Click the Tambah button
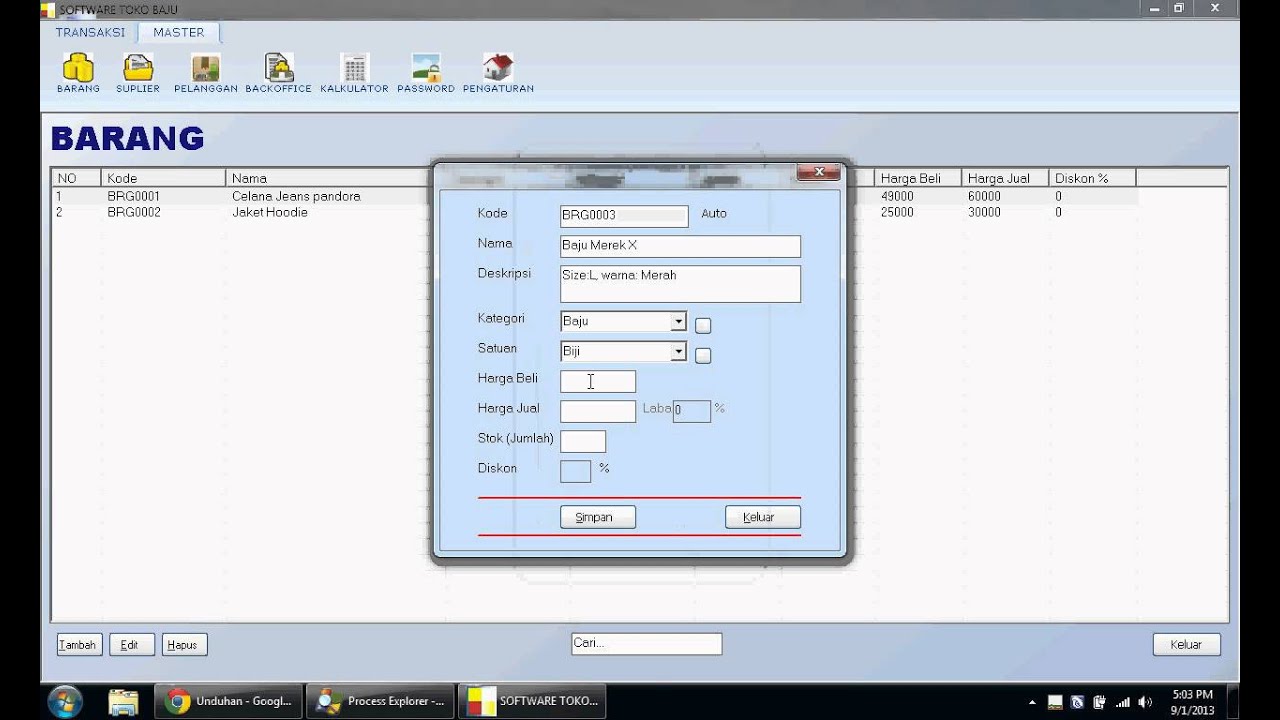 [78, 645]
